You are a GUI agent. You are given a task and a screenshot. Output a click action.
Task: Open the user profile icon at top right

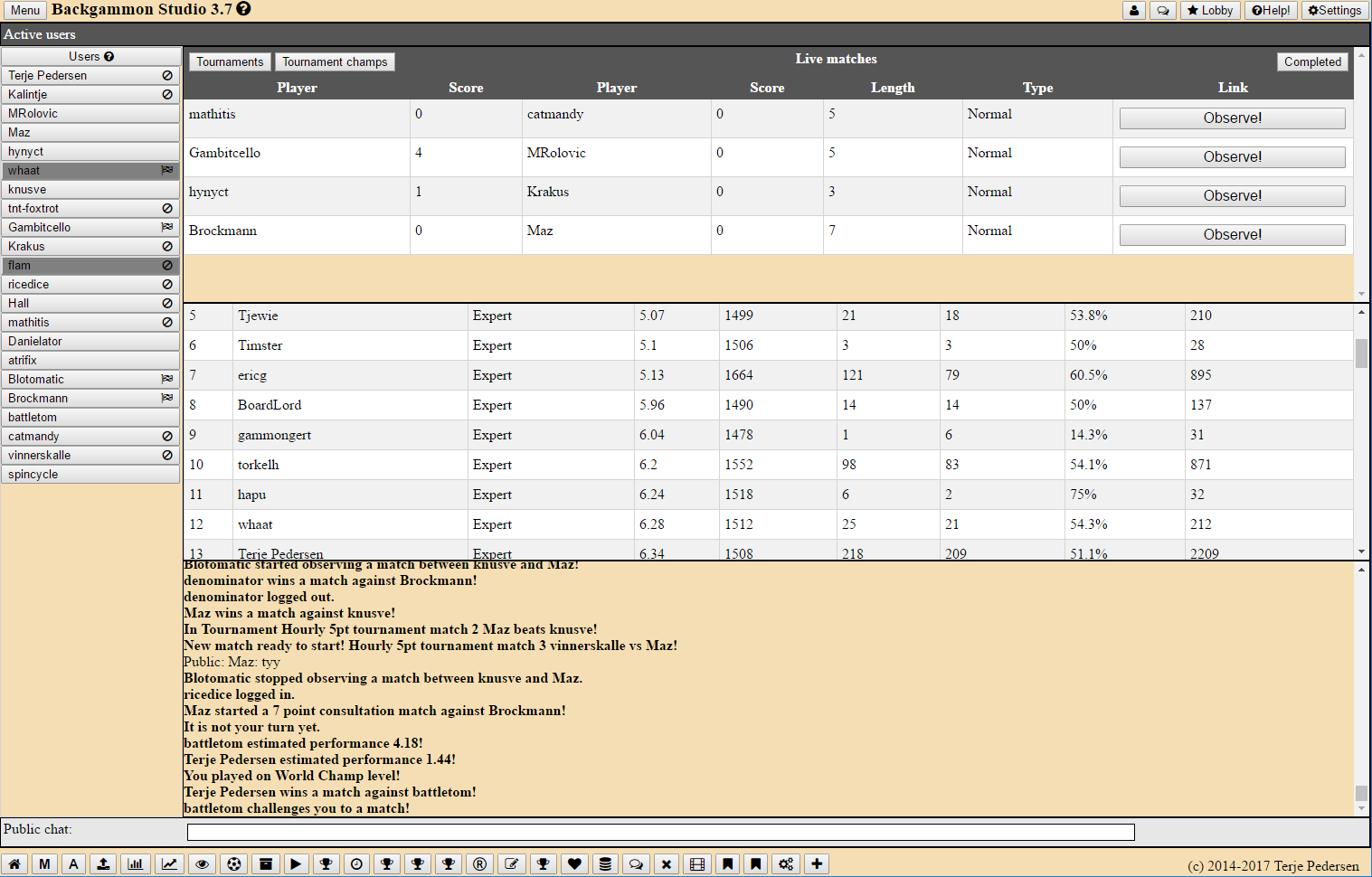[1134, 11]
